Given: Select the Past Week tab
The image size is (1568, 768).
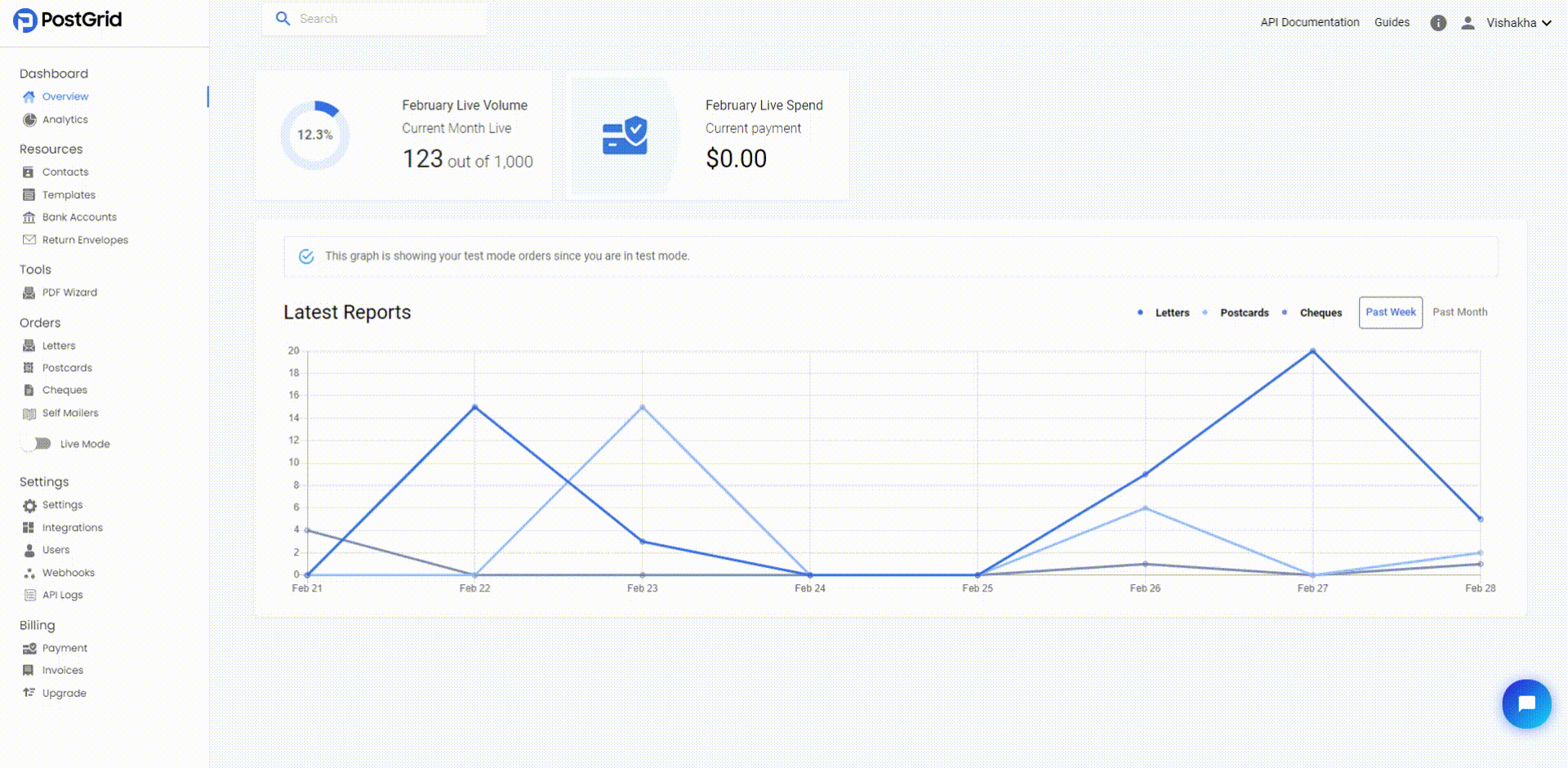Looking at the screenshot, I should pyautogui.click(x=1391, y=312).
